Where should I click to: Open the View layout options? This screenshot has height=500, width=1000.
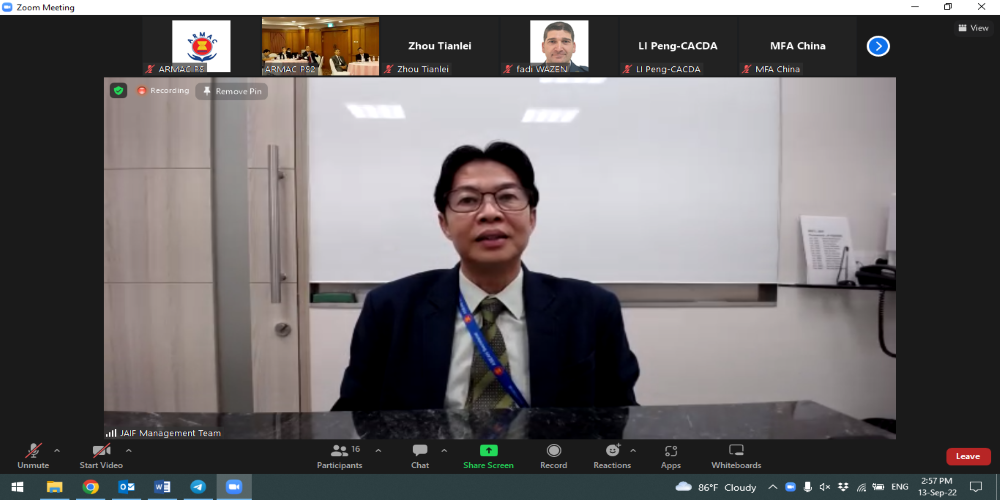pos(974,28)
